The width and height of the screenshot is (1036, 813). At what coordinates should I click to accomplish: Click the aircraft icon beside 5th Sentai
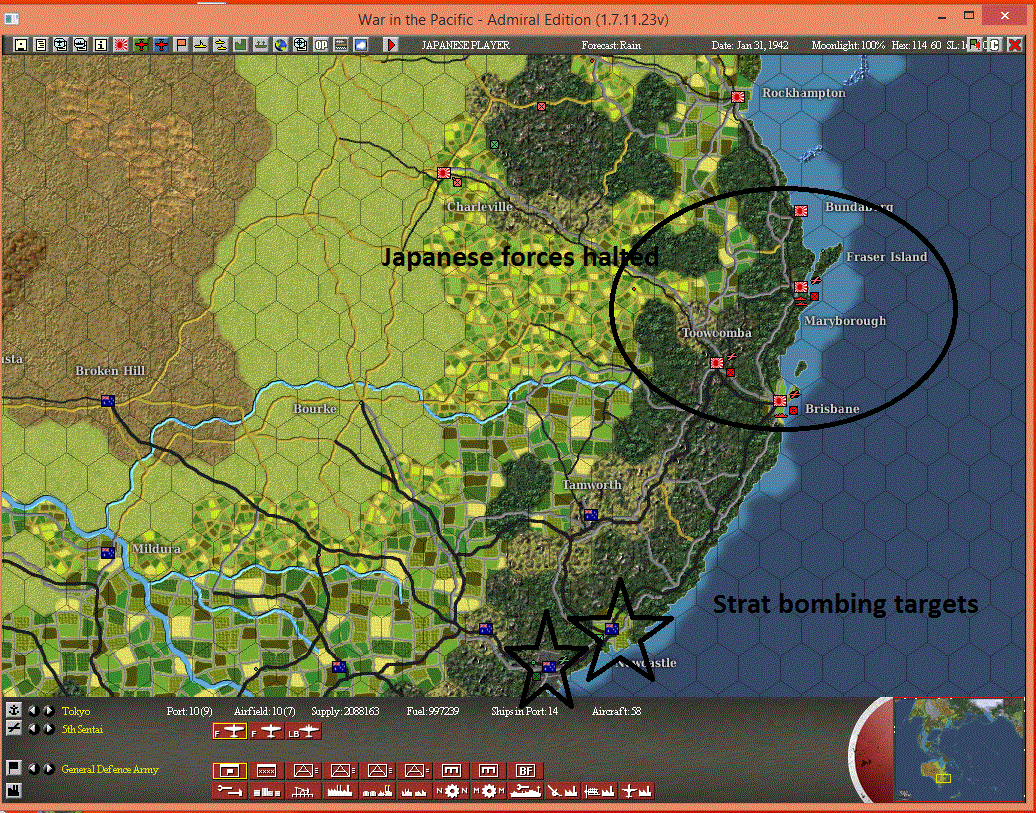(13, 728)
